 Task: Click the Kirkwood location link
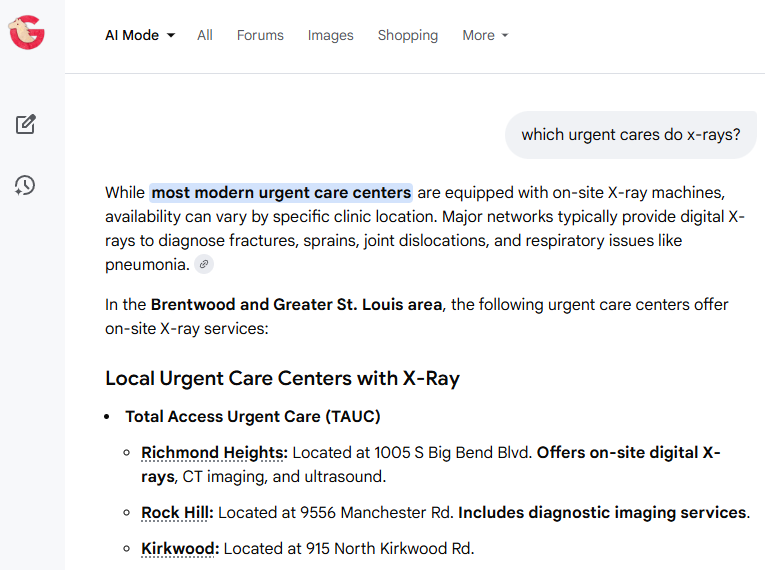pyautogui.click(x=180, y=548)
